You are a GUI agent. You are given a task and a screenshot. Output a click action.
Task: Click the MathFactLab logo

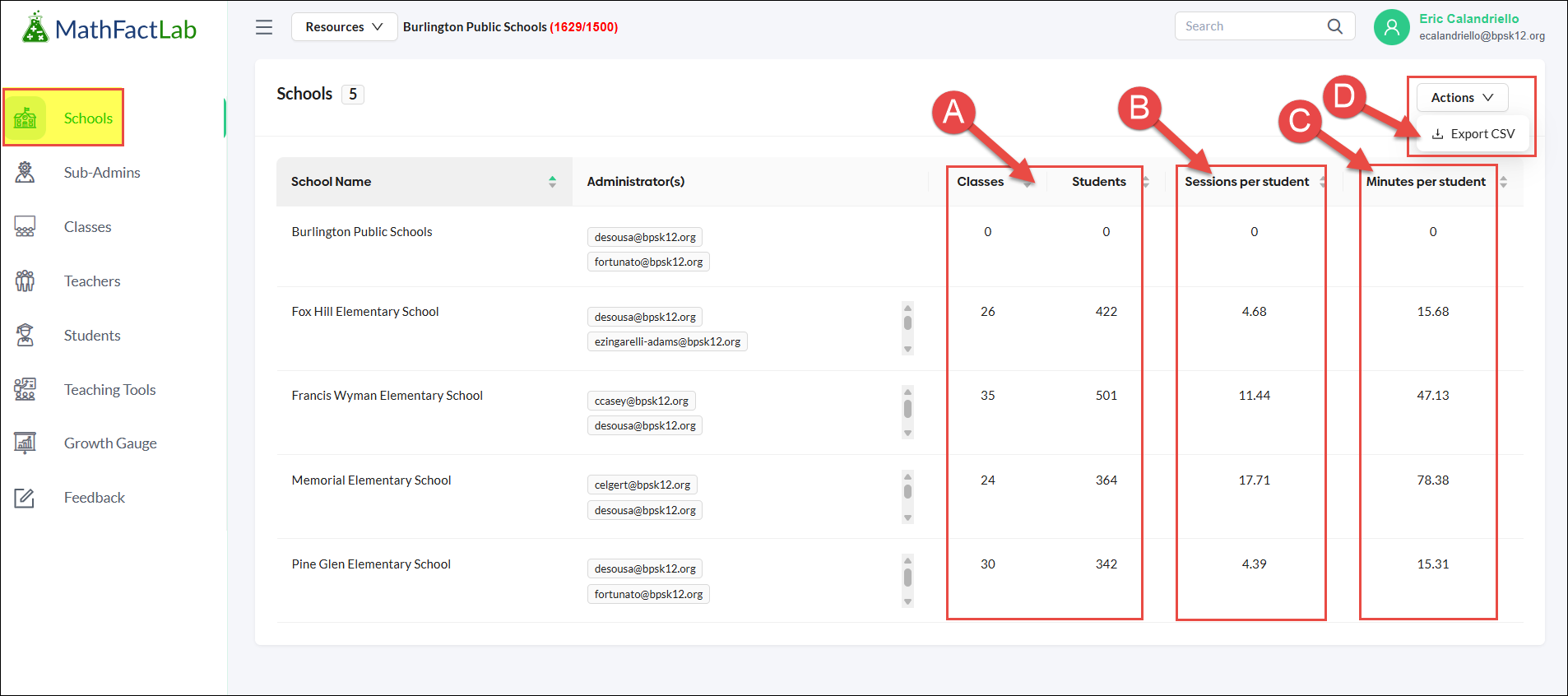click(109, 28)
